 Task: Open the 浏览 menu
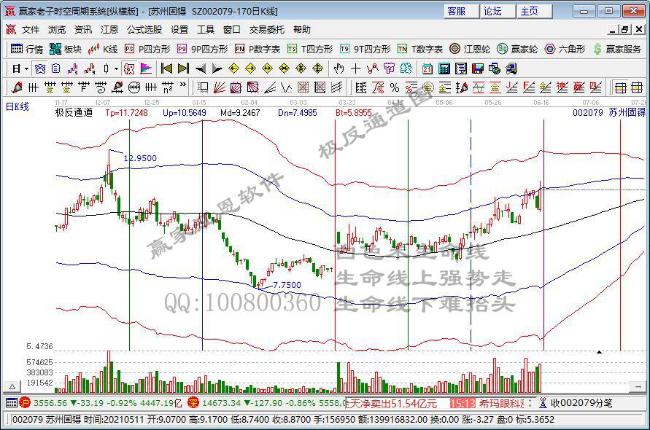(57, 29)
